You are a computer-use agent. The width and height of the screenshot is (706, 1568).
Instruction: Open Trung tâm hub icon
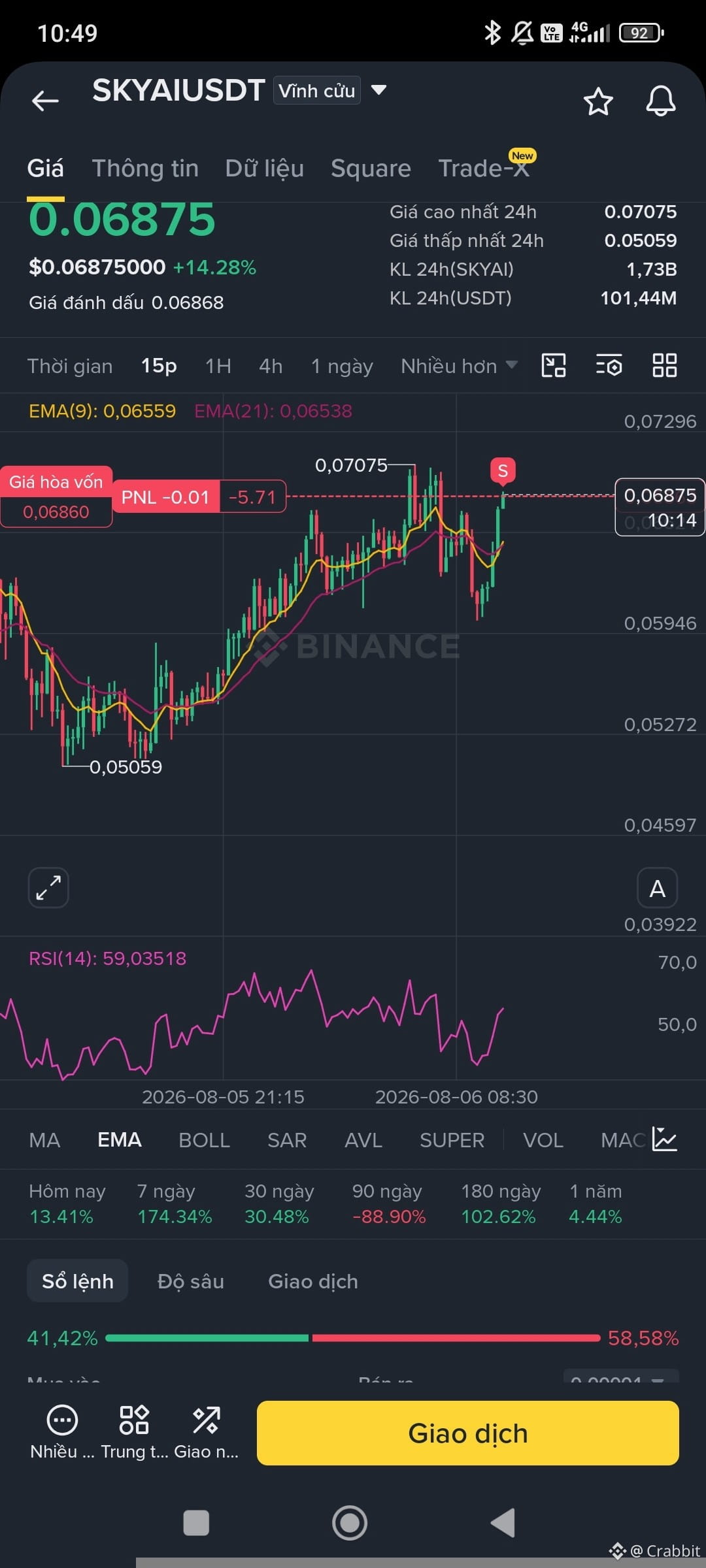coord(134,1434)
